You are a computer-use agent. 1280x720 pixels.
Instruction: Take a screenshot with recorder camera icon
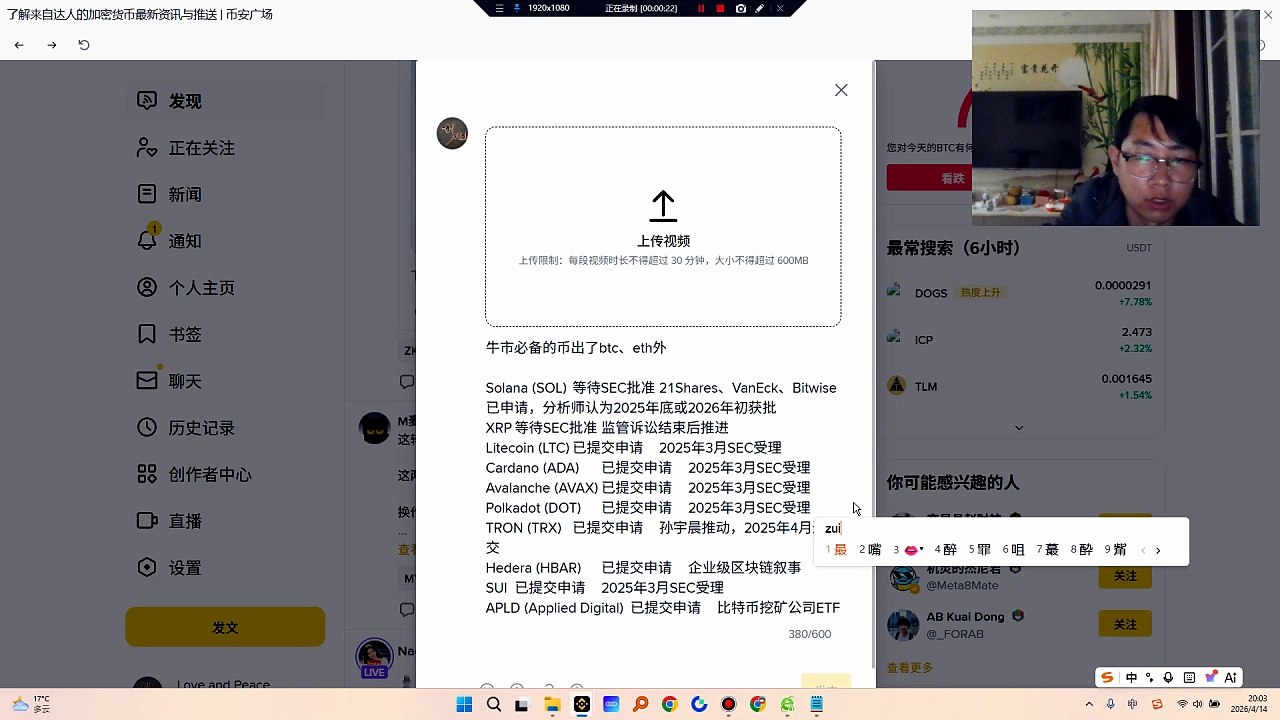click(740, 8)
